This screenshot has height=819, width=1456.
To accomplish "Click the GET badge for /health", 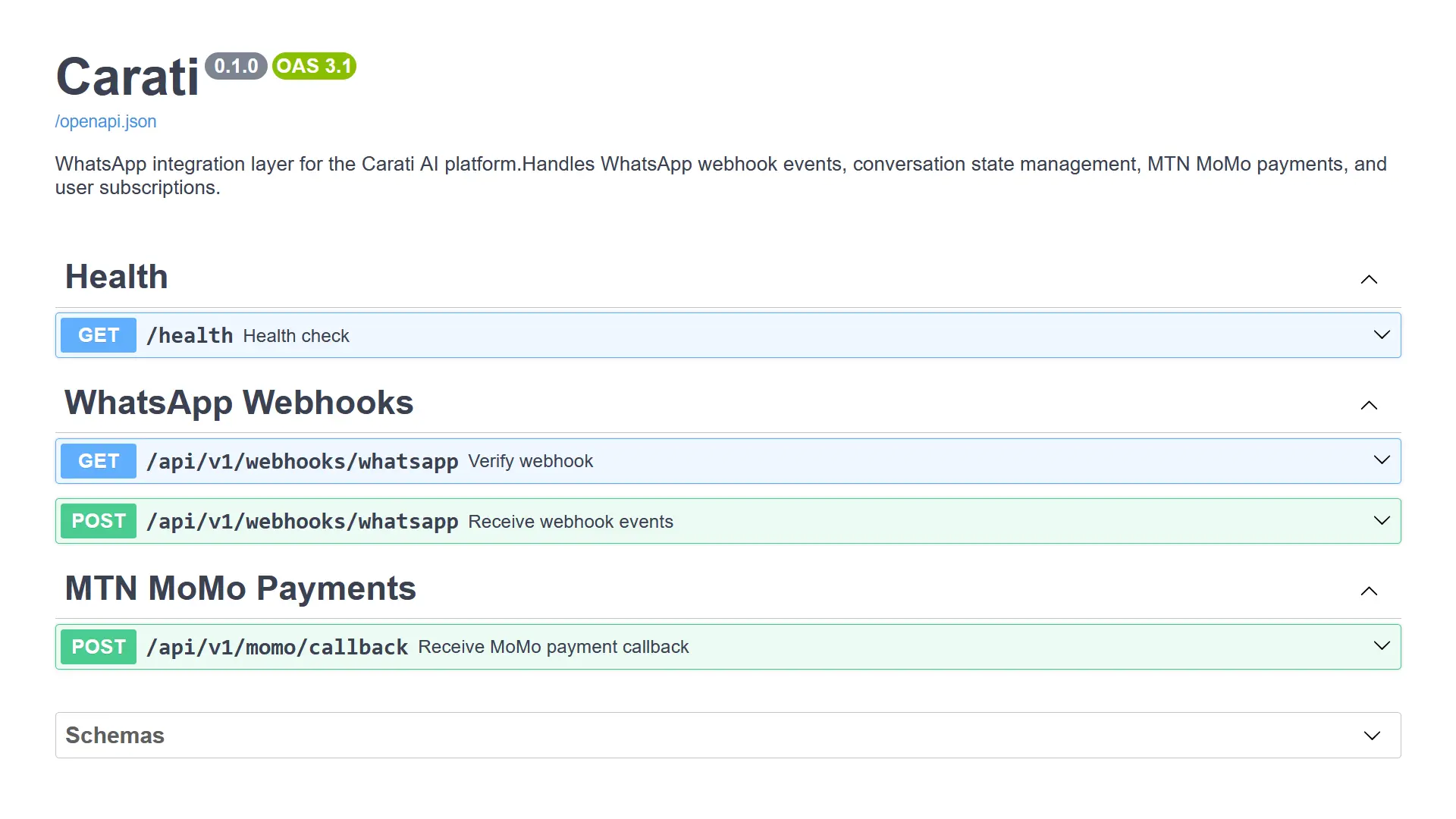I will (x=99, y=335).
